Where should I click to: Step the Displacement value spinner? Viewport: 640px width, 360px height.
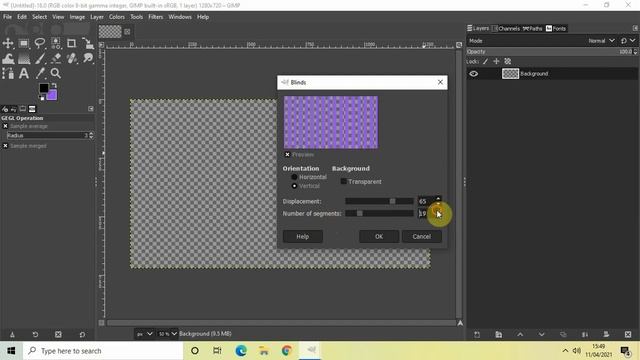[438, 201]
